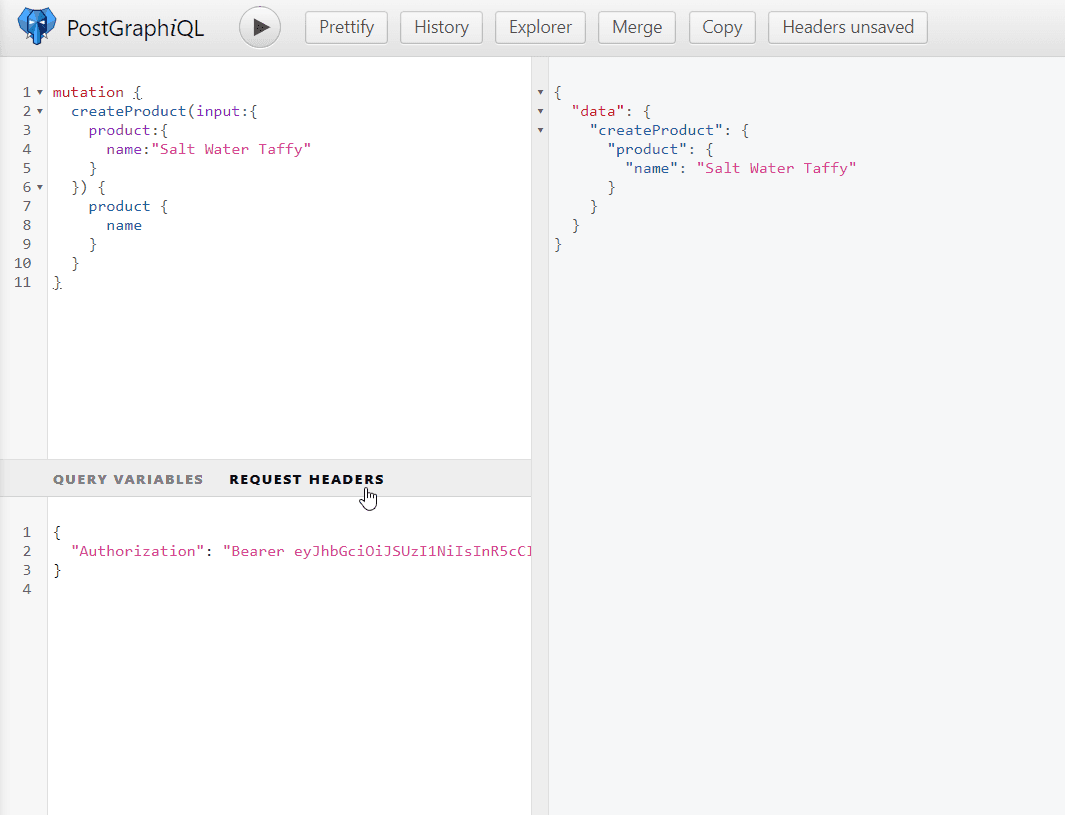Select the Request Headers tab

coord(306,479)
